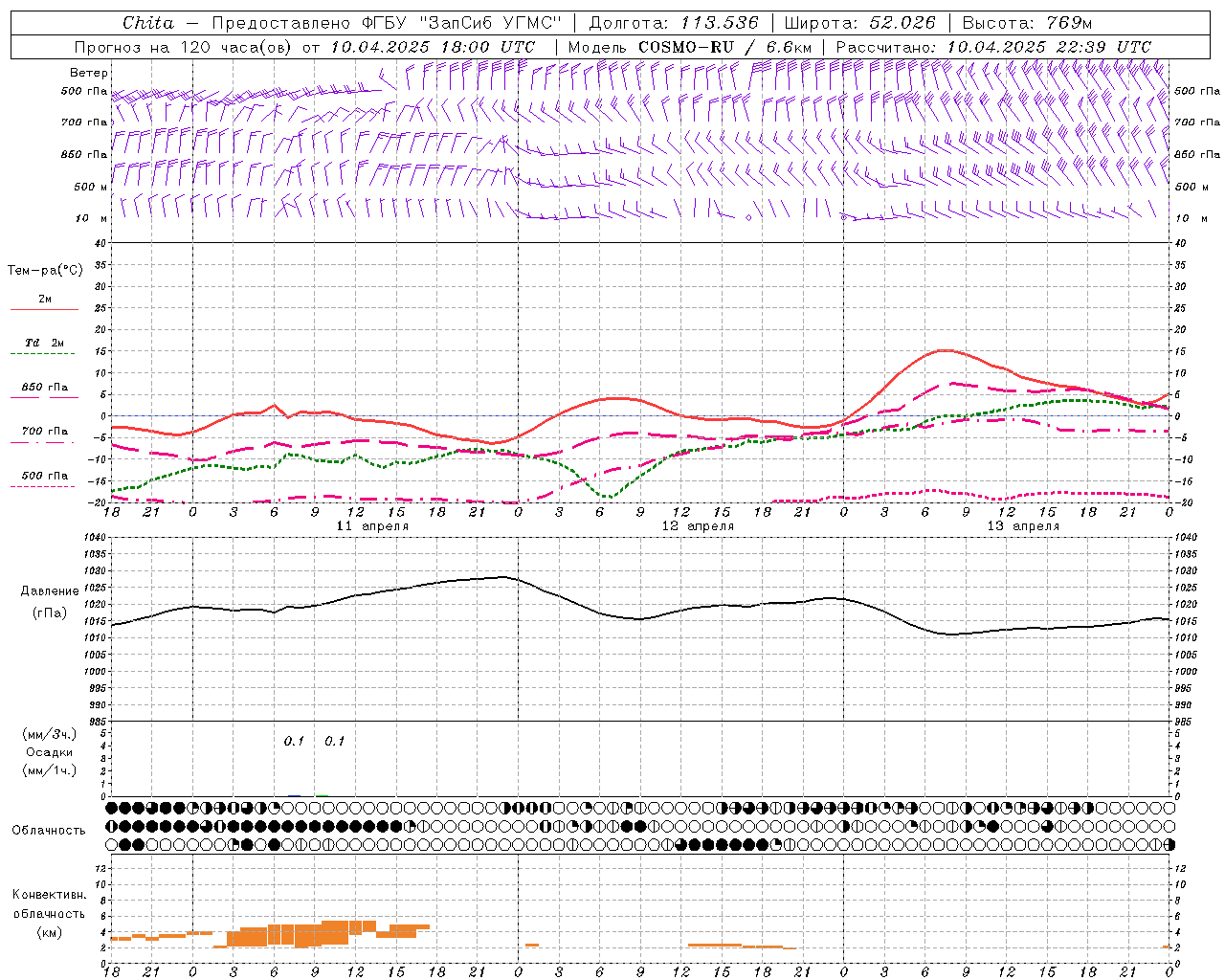Click the (мм/1ч.) precipitation unit label
This screenshot has width=1225, height=980.
tap(50, 770)
